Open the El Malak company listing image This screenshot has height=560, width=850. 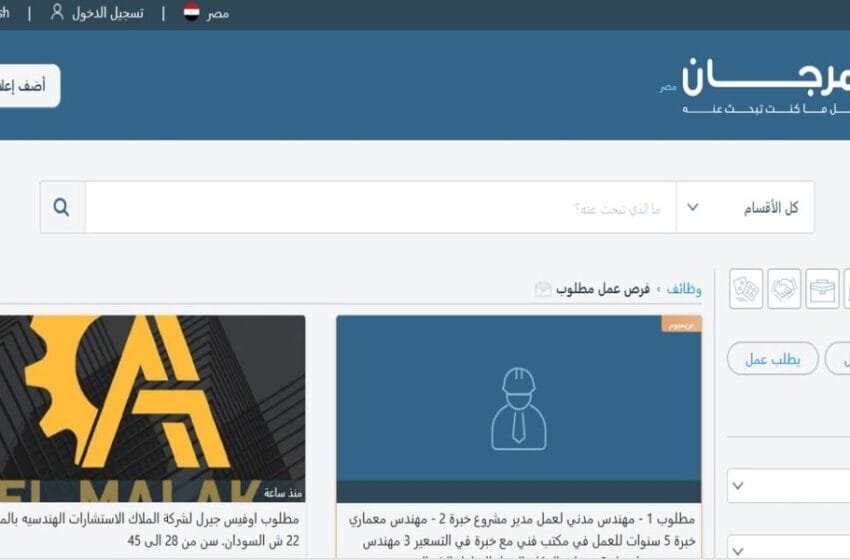tap(152, 409)
